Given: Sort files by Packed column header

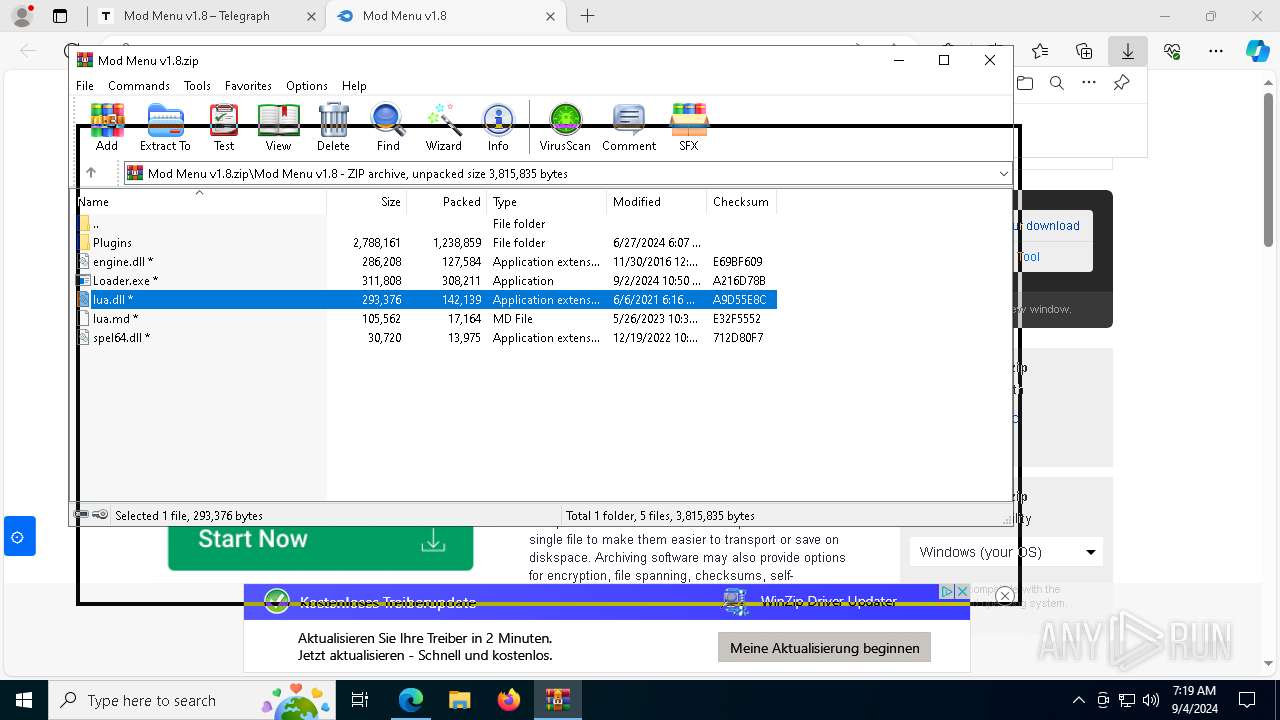Looking at the screenshot, I should pos(447,202).
